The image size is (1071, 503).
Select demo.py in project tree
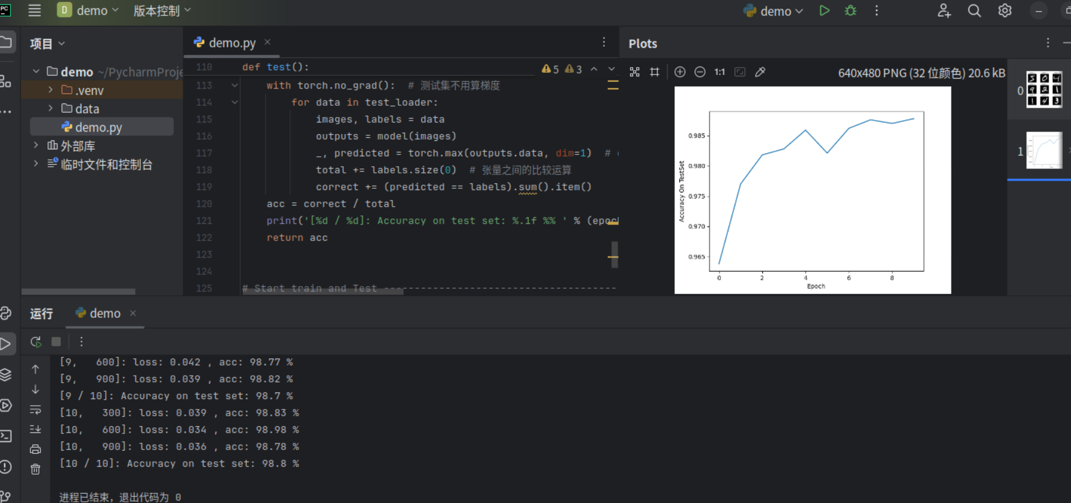(x=101, y=126)
